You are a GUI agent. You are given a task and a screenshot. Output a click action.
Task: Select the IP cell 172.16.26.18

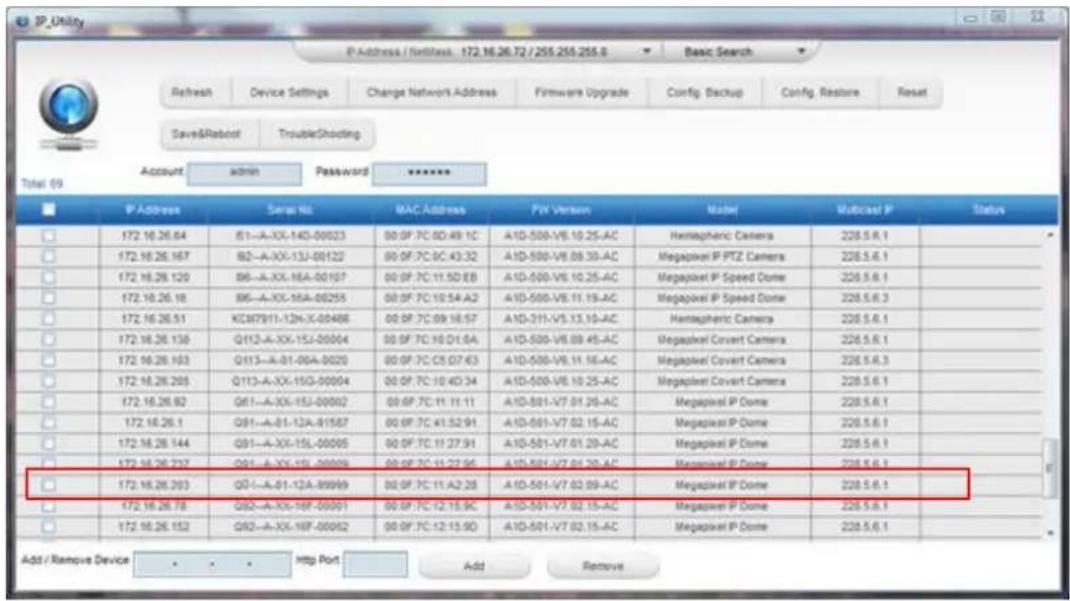(154, 298)
